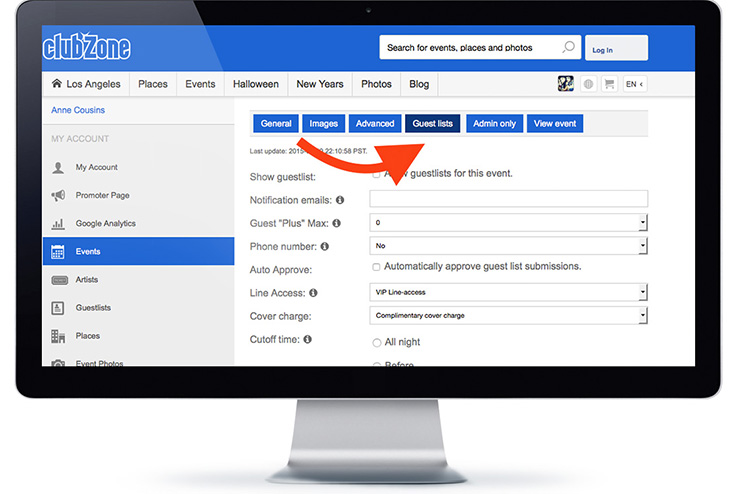Open Guestlists in the sidebar

(138, 308)
